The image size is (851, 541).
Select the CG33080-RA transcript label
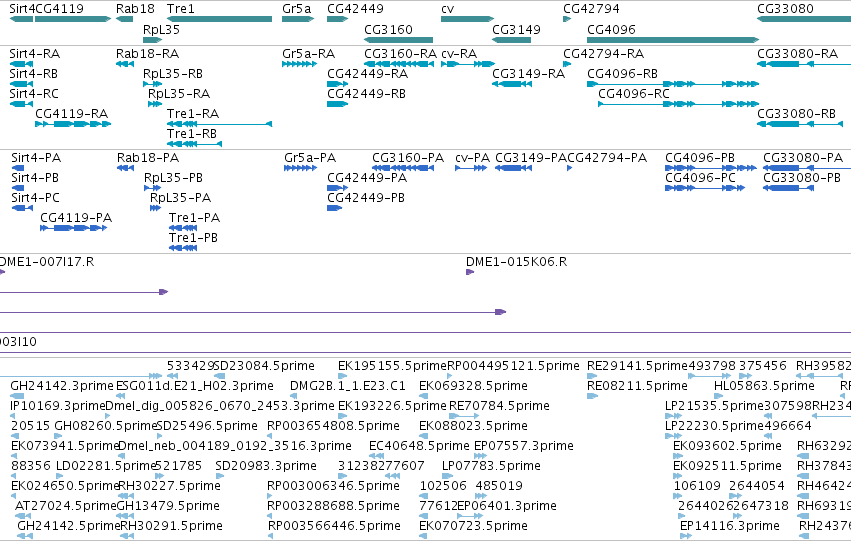798,54
